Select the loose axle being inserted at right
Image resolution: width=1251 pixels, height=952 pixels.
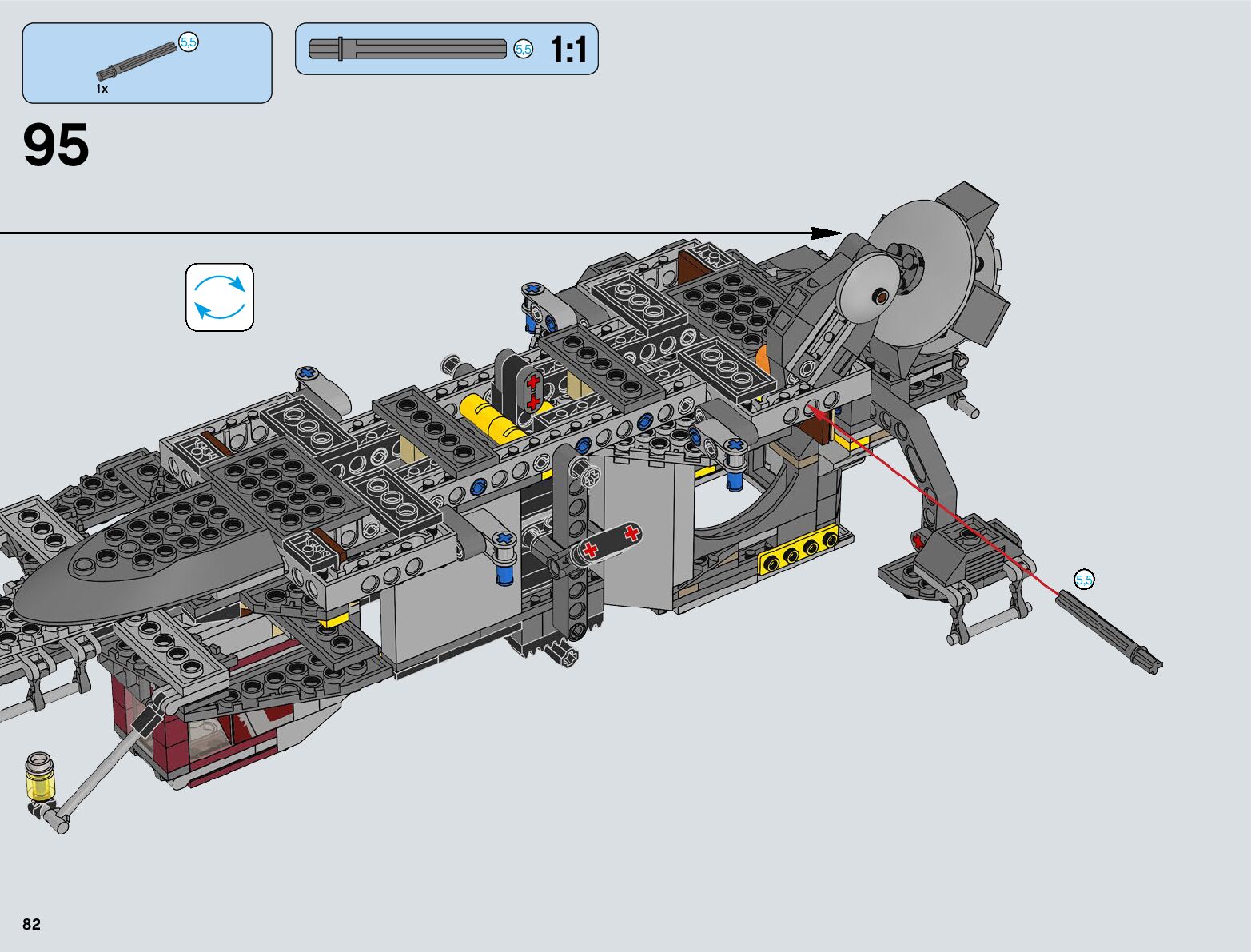click(1108, 630)
